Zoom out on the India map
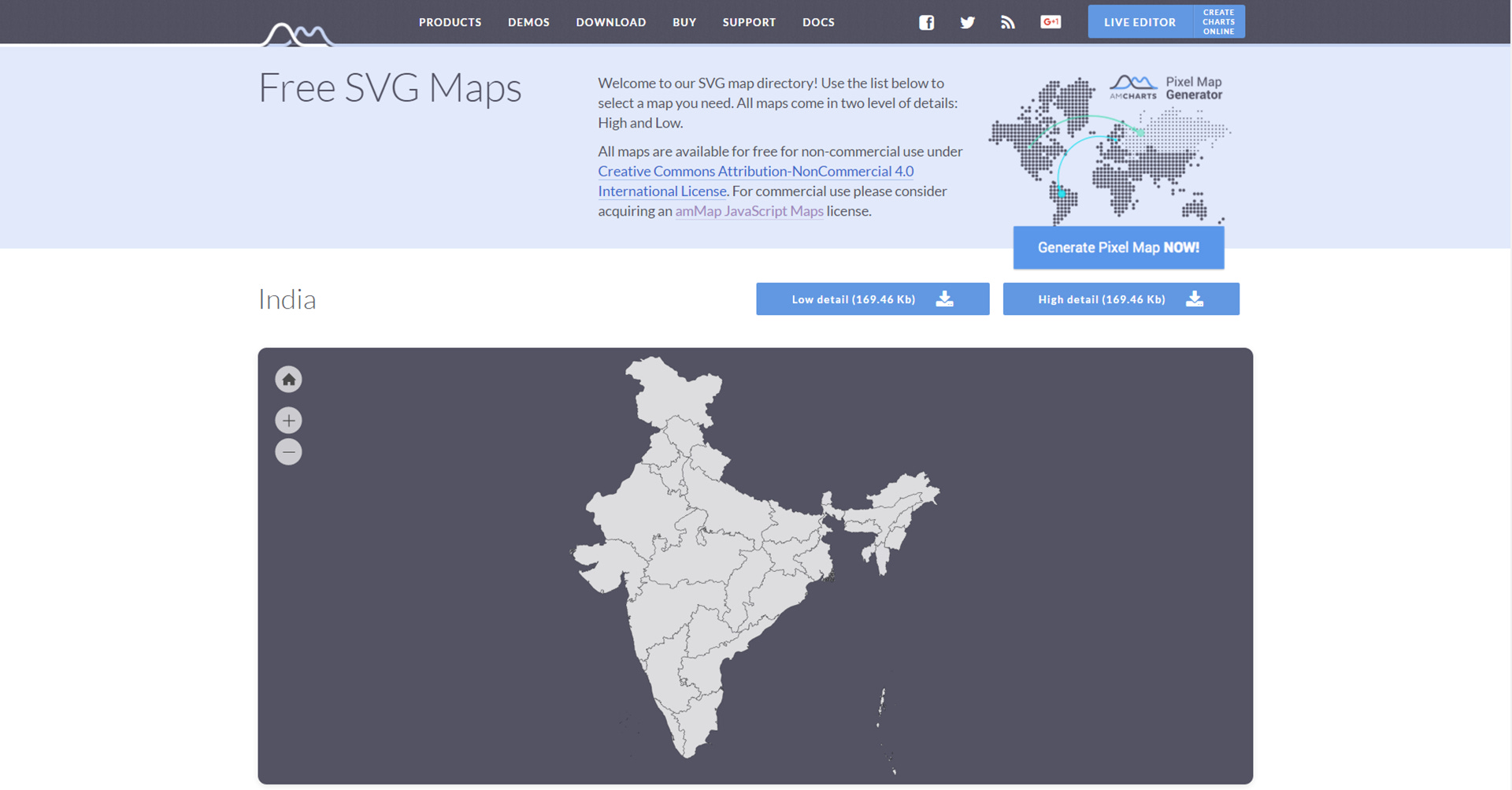Viewport: 1512px width, 790px height. pyautogui.click(x=288, y=451)
